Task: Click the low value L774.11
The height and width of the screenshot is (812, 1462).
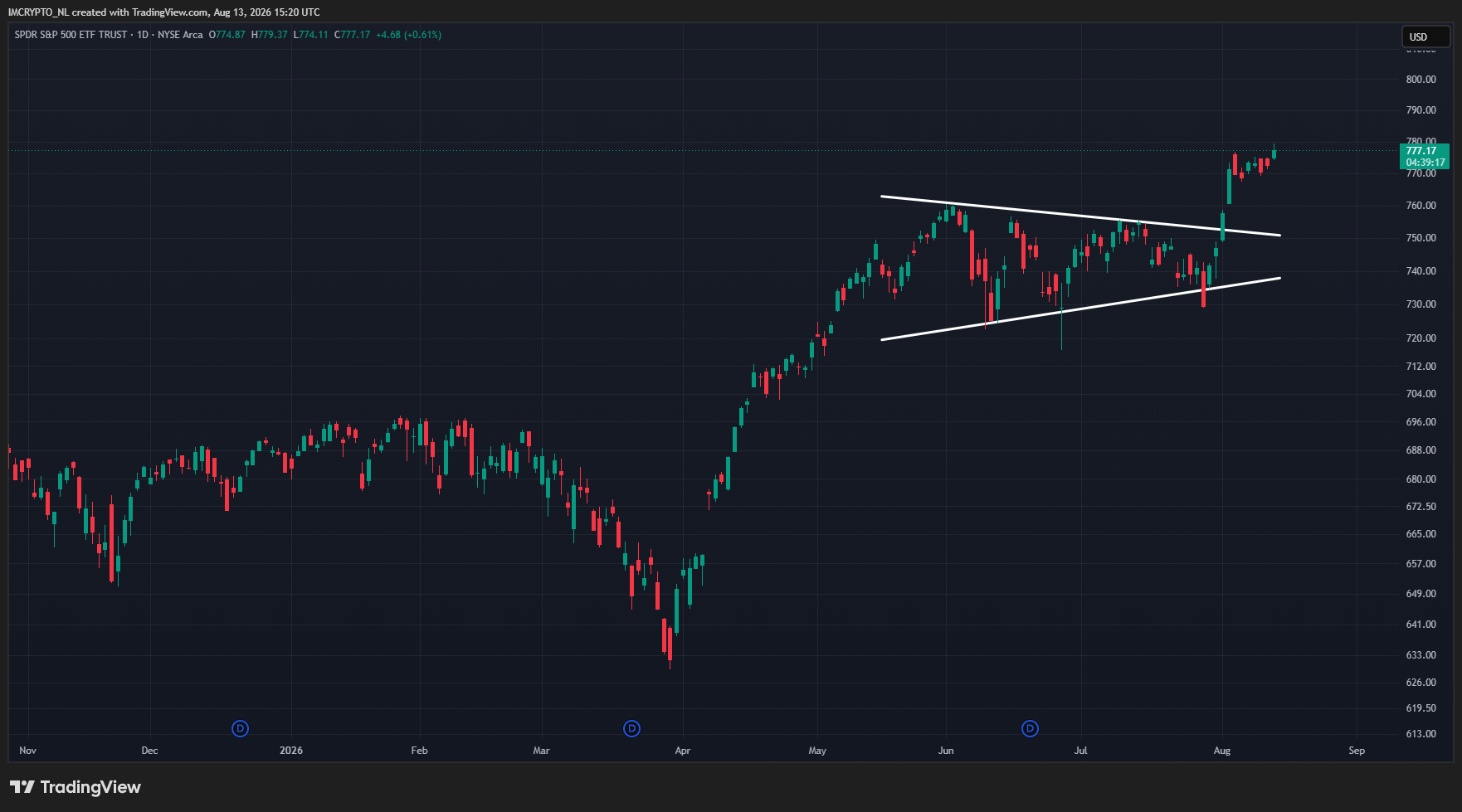Action: coord(311,35)
